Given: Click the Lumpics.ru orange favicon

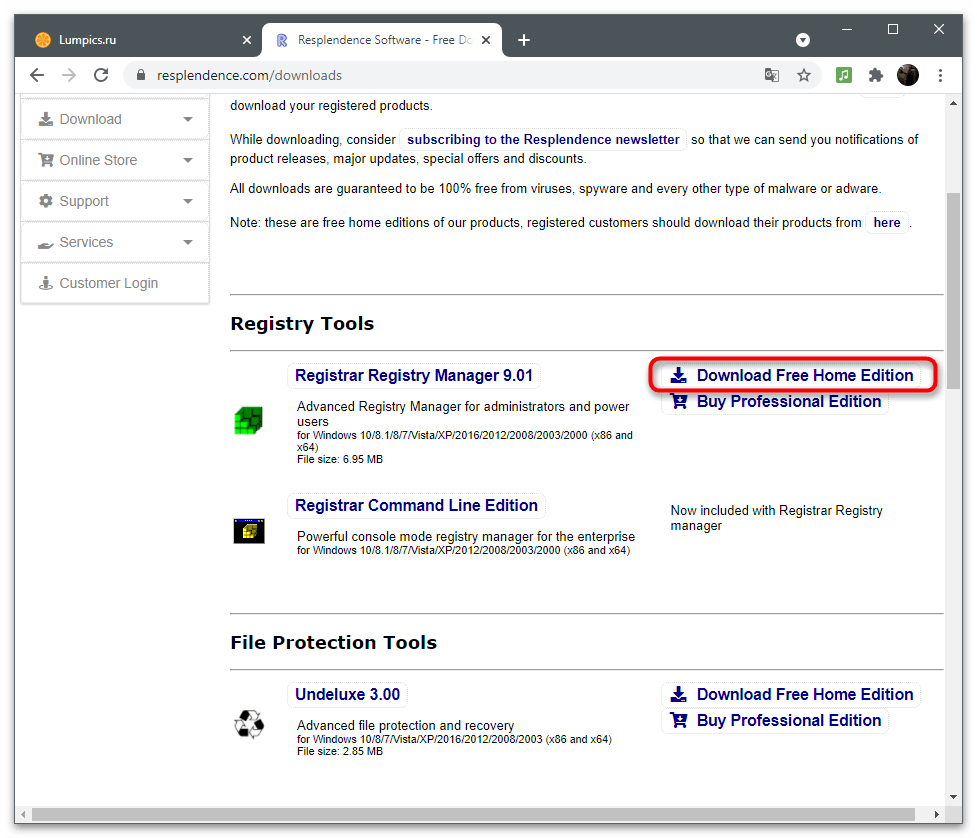Looking at the screenshot, I should (43, 40).
